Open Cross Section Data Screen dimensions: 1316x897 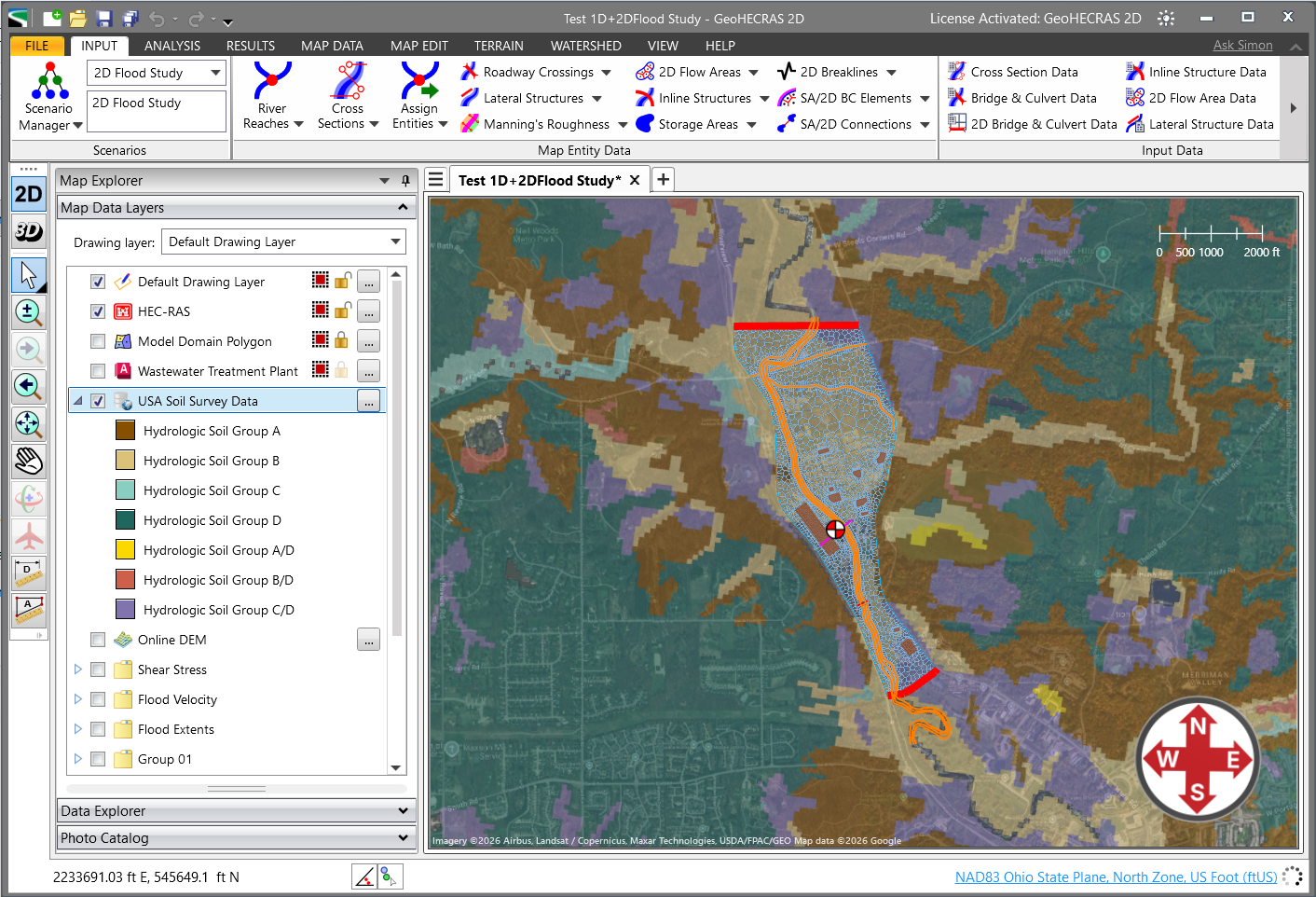[x=1013, y=72]
